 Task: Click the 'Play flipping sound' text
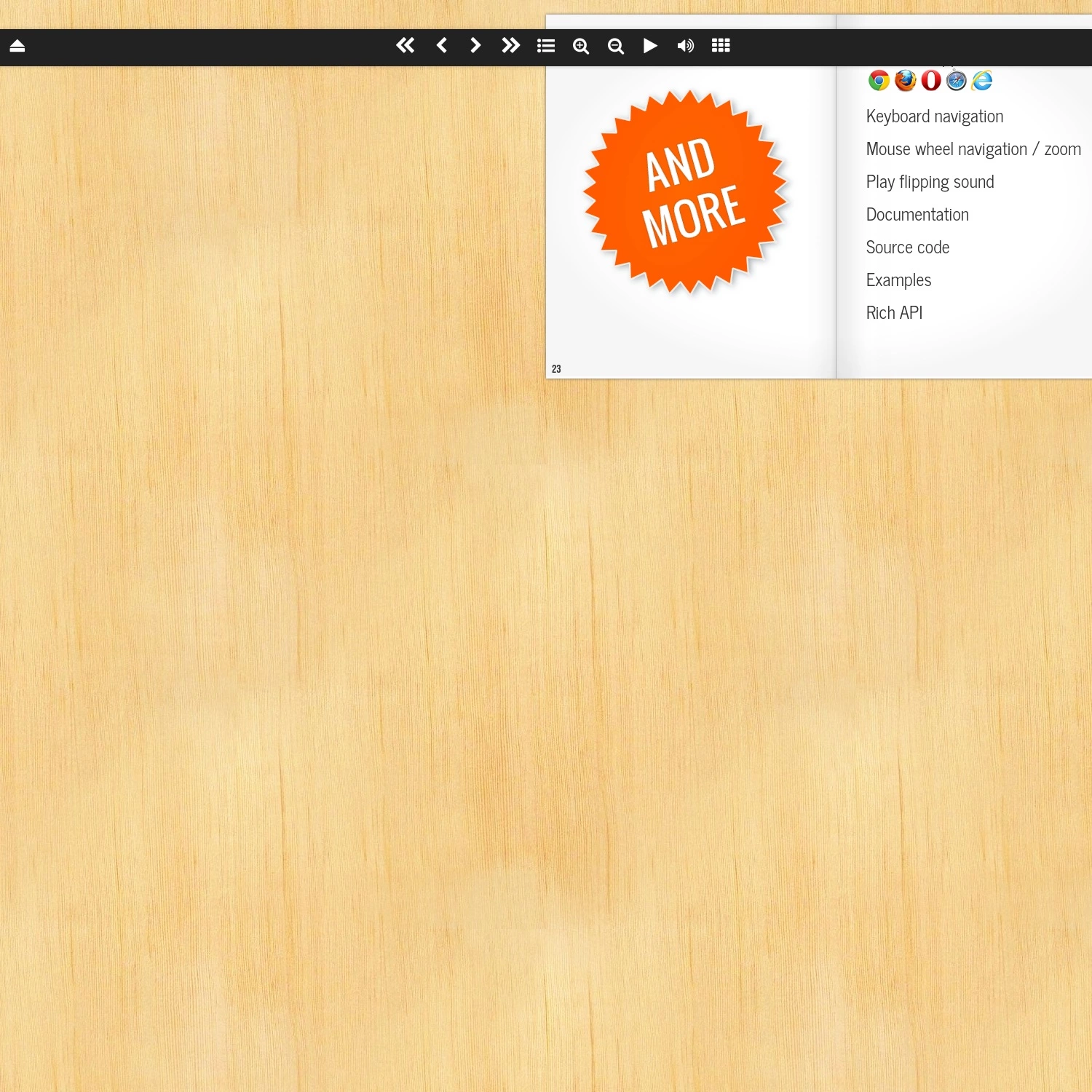click(x=930, y=182)
